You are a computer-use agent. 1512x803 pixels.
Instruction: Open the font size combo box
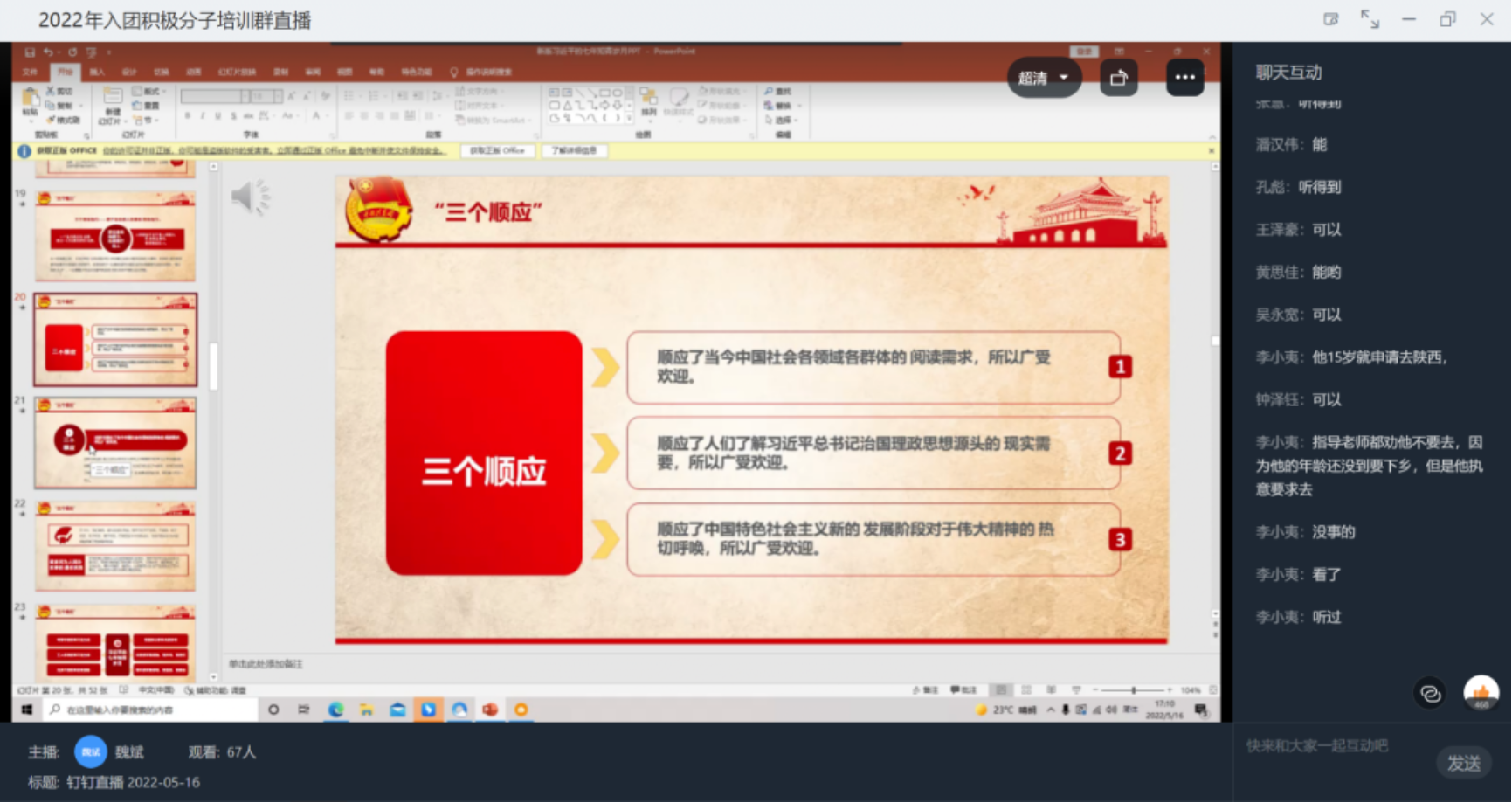[x=267, y=96]
